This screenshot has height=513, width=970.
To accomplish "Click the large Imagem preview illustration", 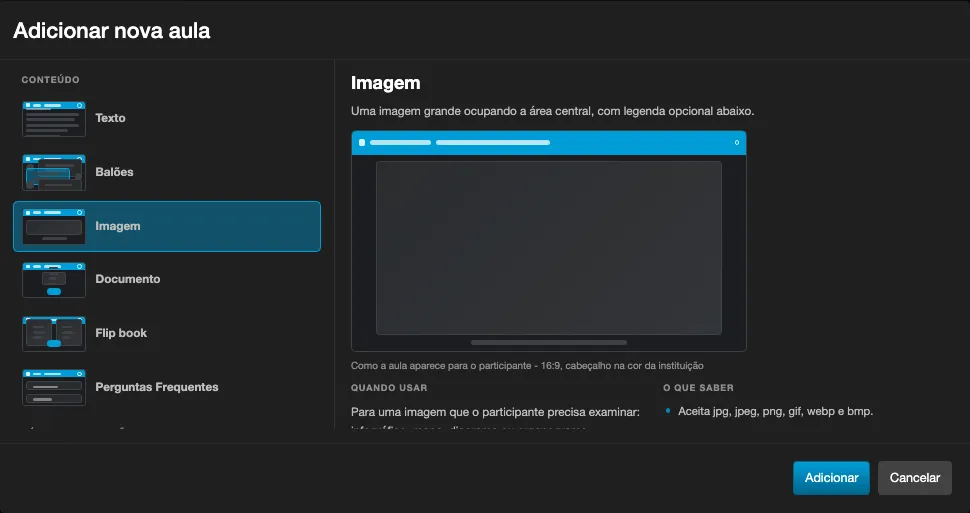I will (x=549, y=241).
